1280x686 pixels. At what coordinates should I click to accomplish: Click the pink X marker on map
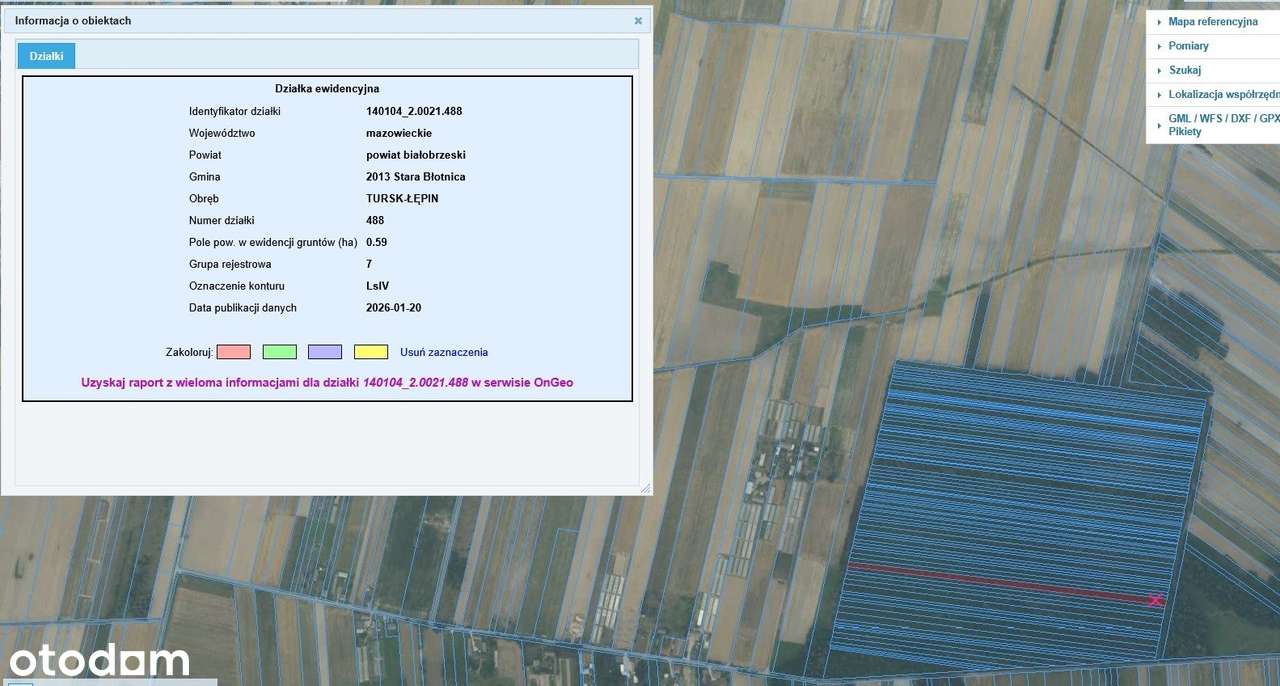pyautogui.click(x=1155, y=600)
